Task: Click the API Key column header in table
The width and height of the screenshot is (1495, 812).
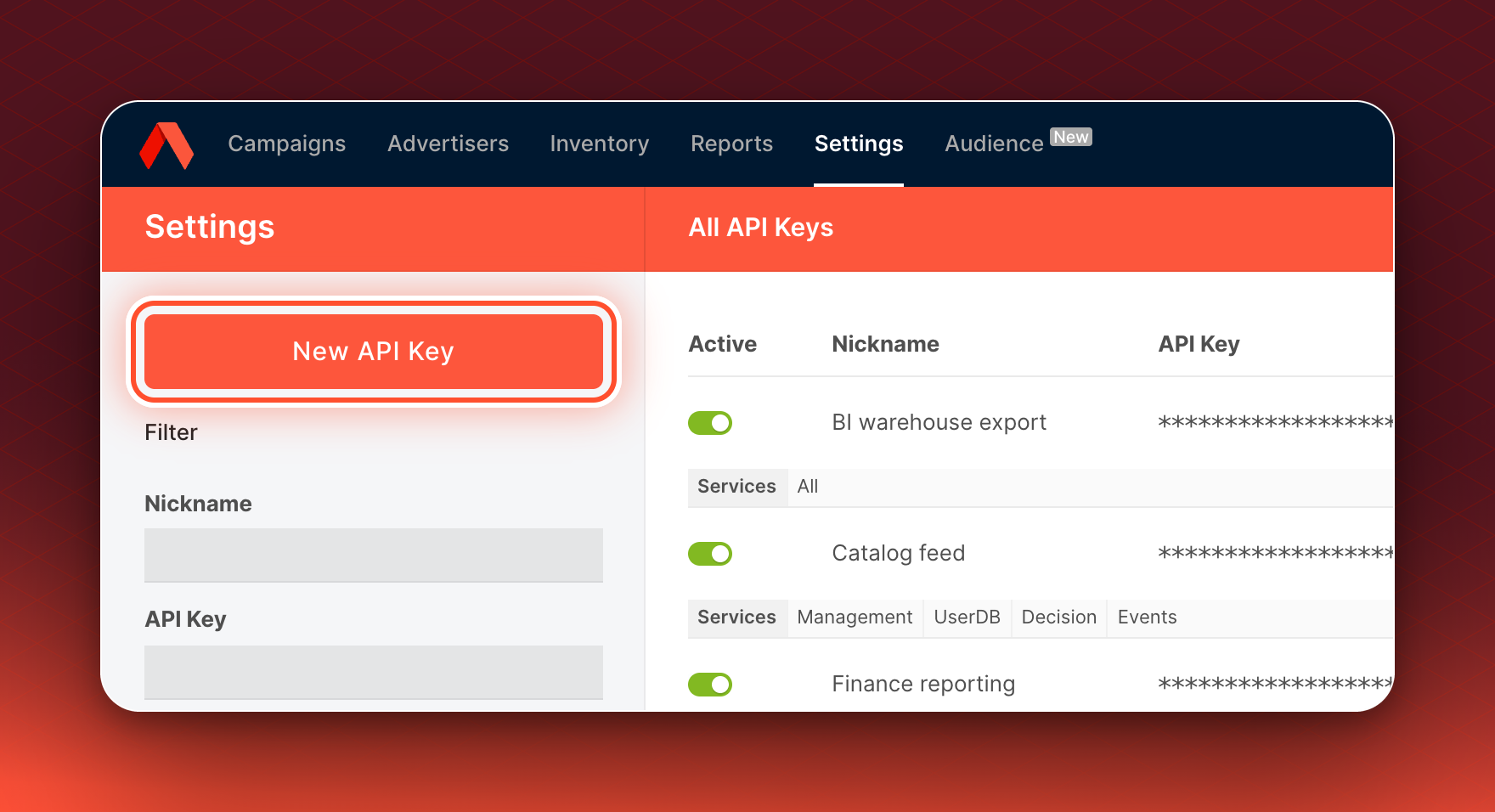Action: click(x=1199, y=344)
